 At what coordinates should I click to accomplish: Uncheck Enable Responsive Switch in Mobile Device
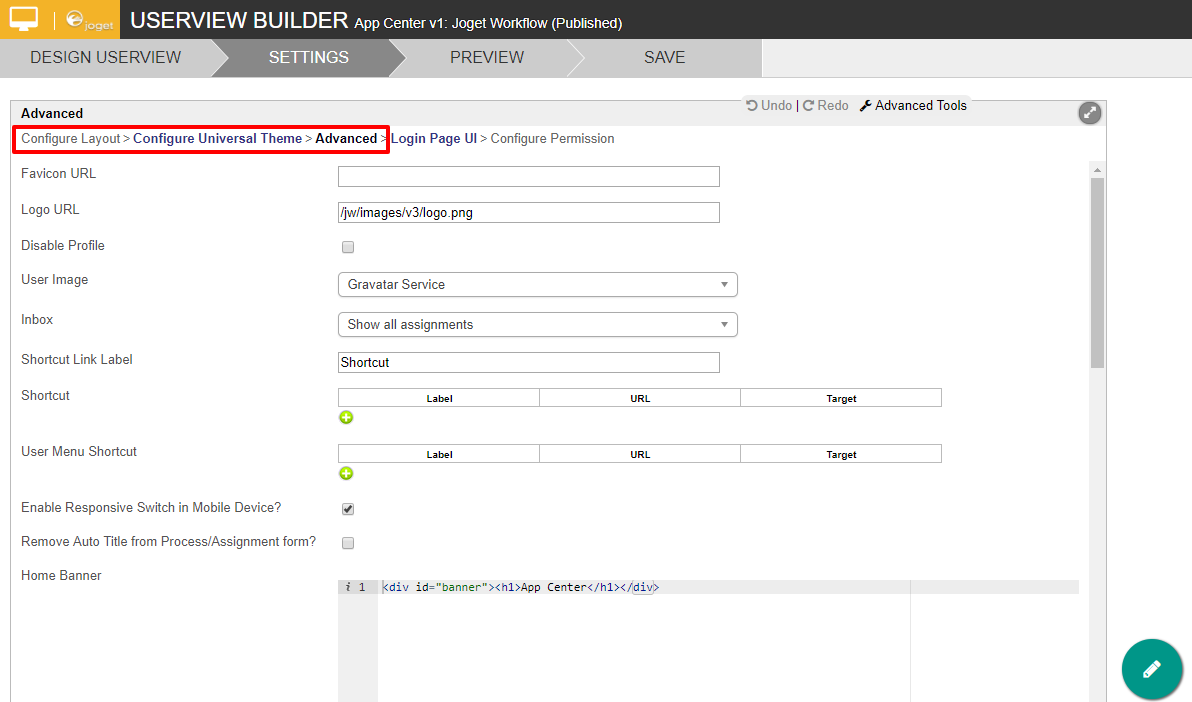(x=348, y=509)
